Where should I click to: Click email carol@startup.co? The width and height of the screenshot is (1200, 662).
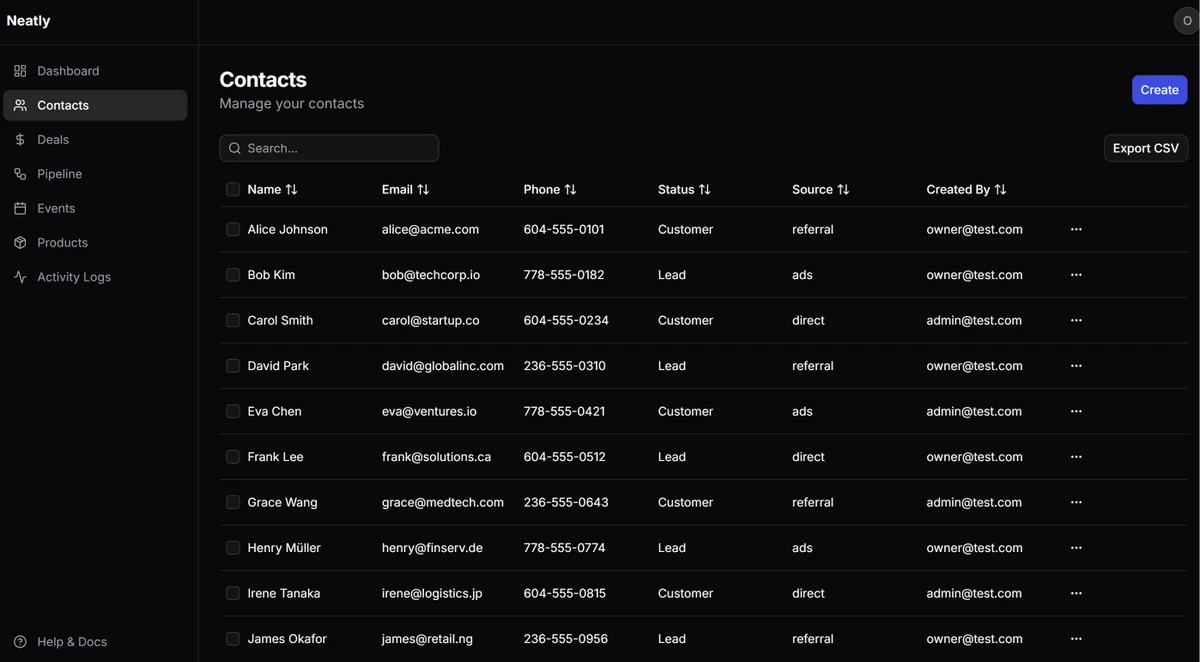point(430,320)
